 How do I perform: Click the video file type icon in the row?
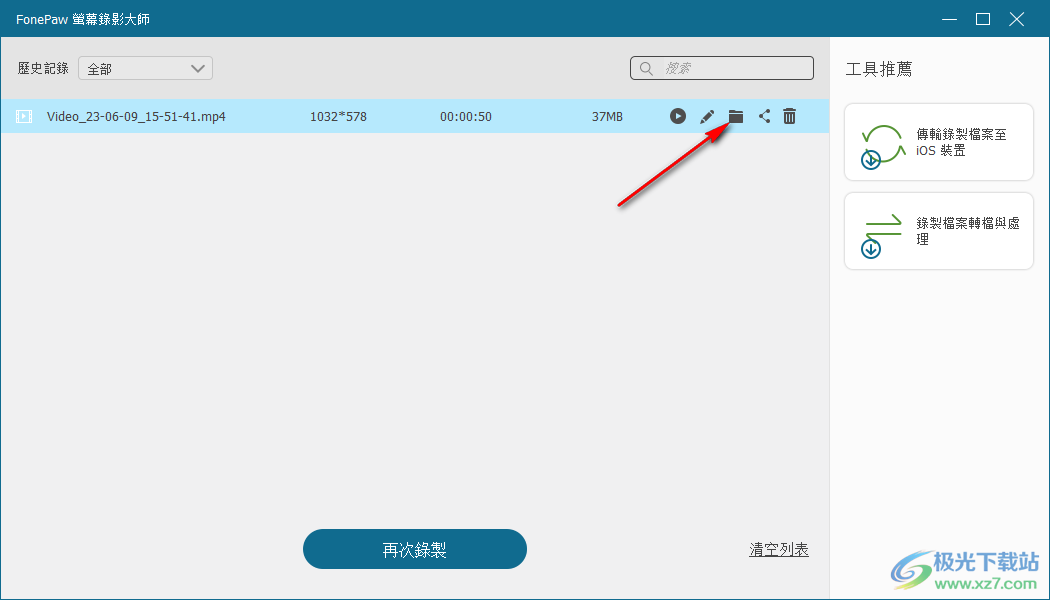pos(24,117)
